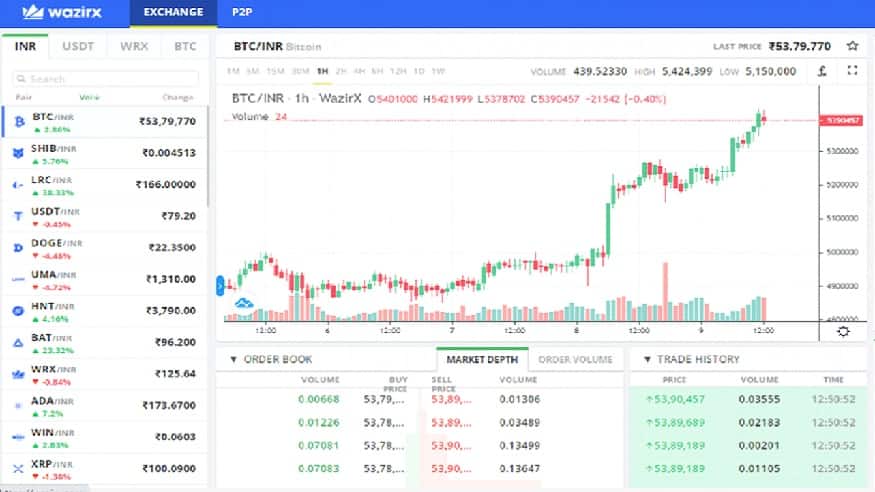The image size is (875, 492).
Task: Click the WazirX logo
Action: pos(62,12)
